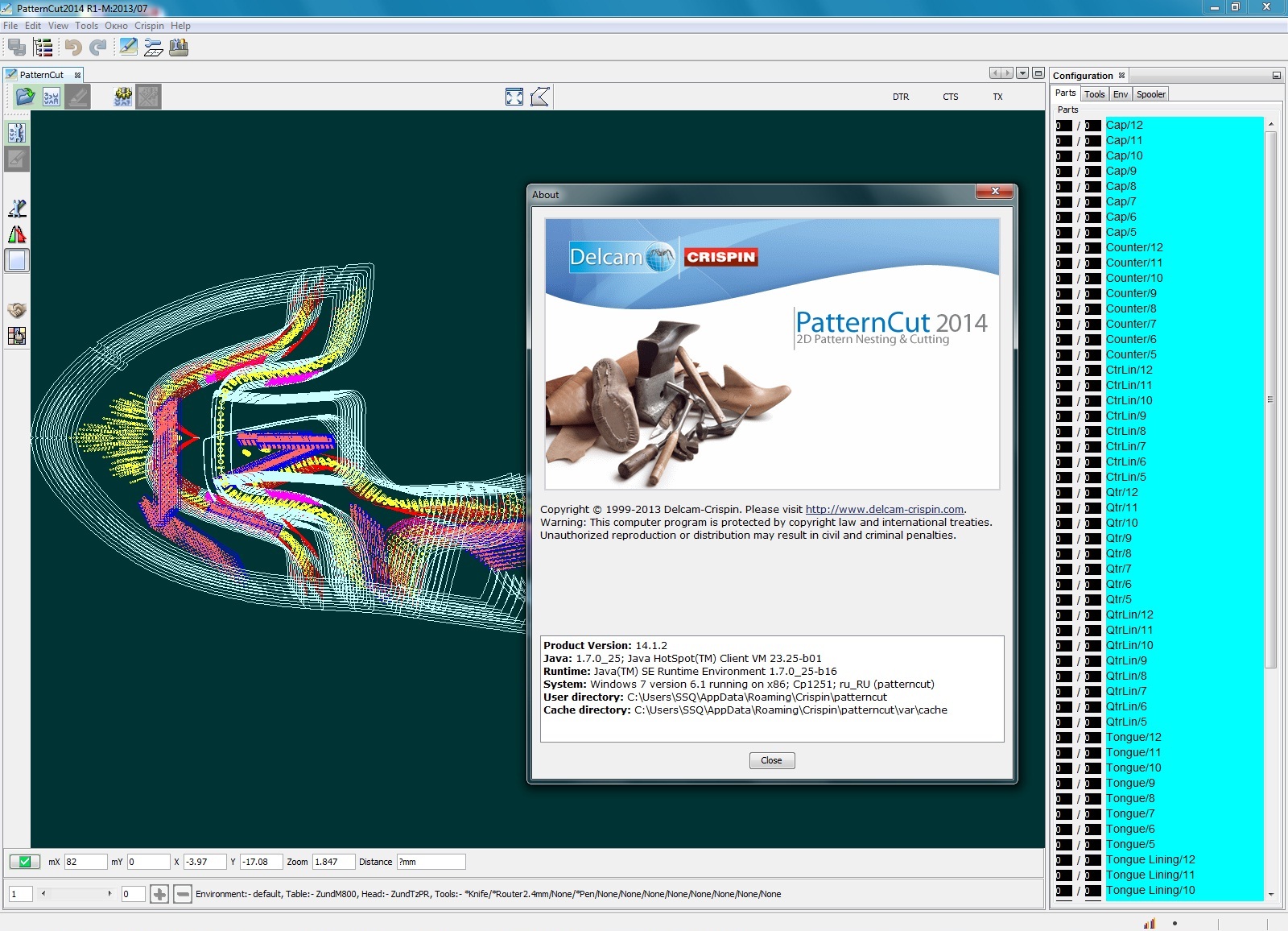Click the greyed pencil edit icon in sidebar

pyautogui.click(x=17, y=159)
